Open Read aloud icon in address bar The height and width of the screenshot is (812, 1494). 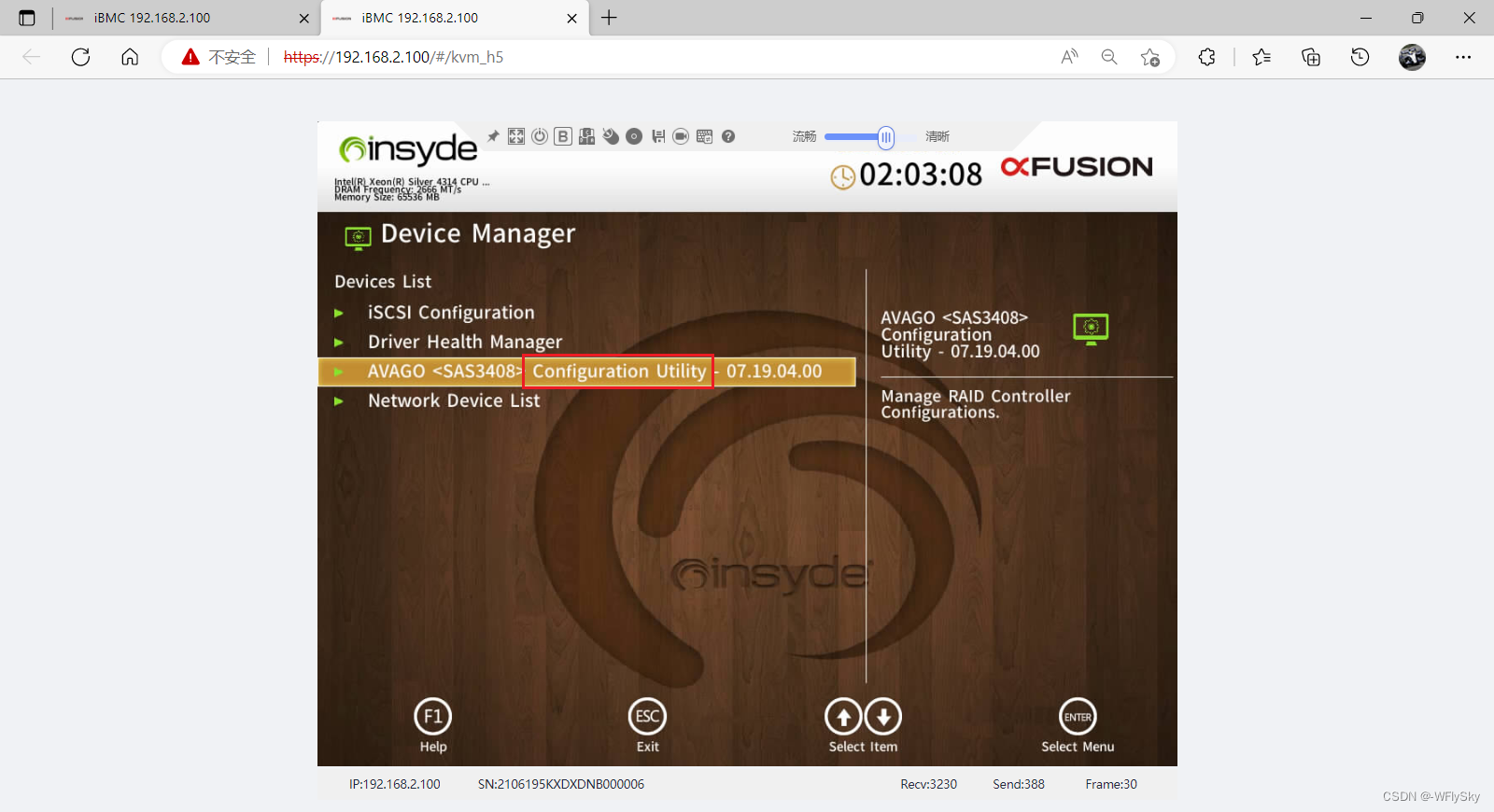1070,57
